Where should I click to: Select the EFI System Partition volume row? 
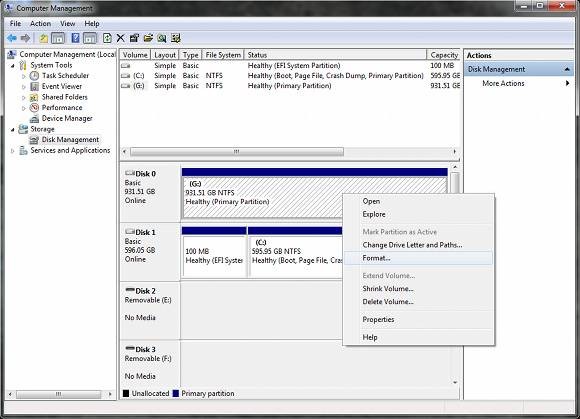click(x=290, y=65)
